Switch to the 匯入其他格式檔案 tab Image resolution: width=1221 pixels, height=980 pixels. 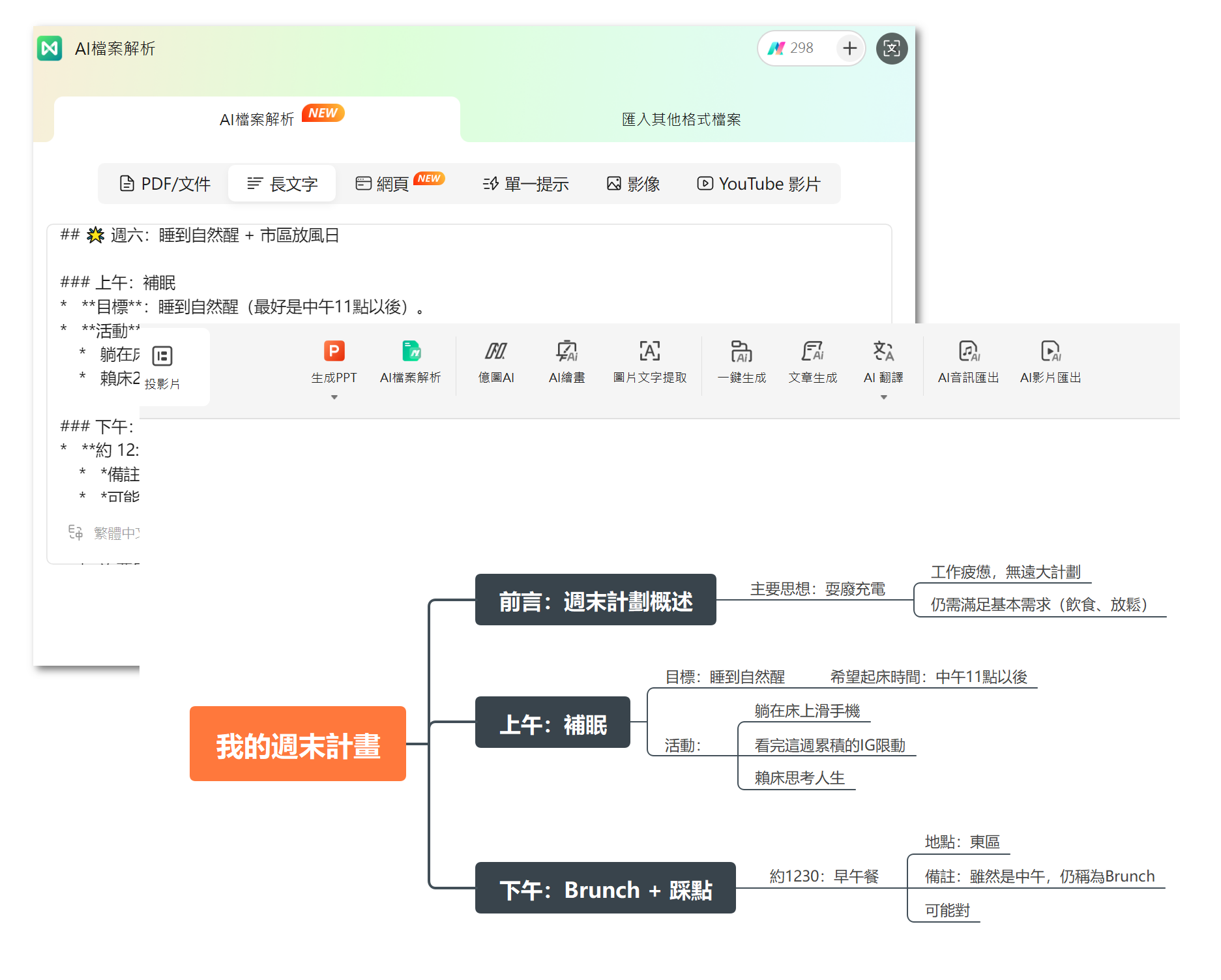click(x=680, y=119)
